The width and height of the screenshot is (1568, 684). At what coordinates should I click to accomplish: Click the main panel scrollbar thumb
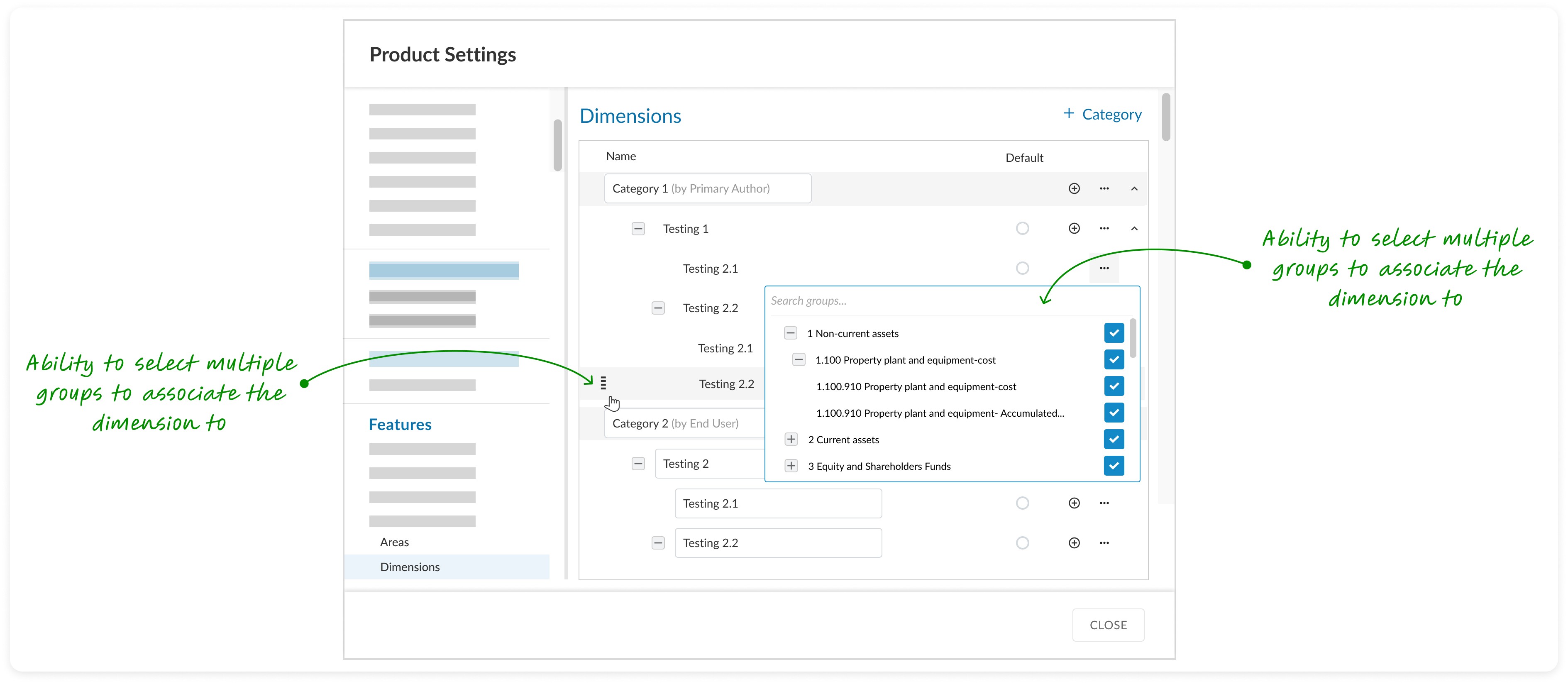click(x=1166, y=117)
